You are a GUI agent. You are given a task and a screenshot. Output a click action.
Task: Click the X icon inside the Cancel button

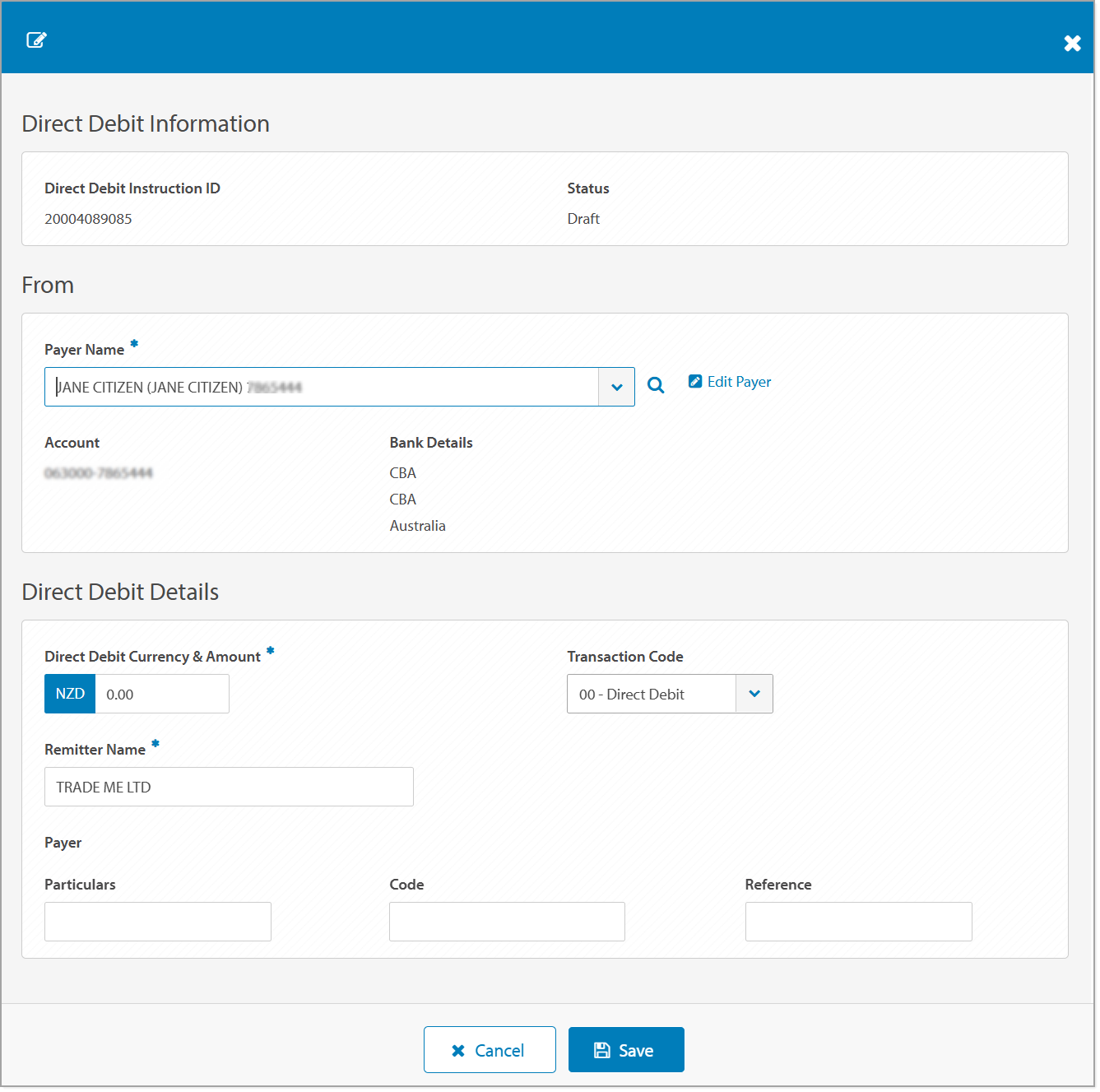coord(459,1050)
